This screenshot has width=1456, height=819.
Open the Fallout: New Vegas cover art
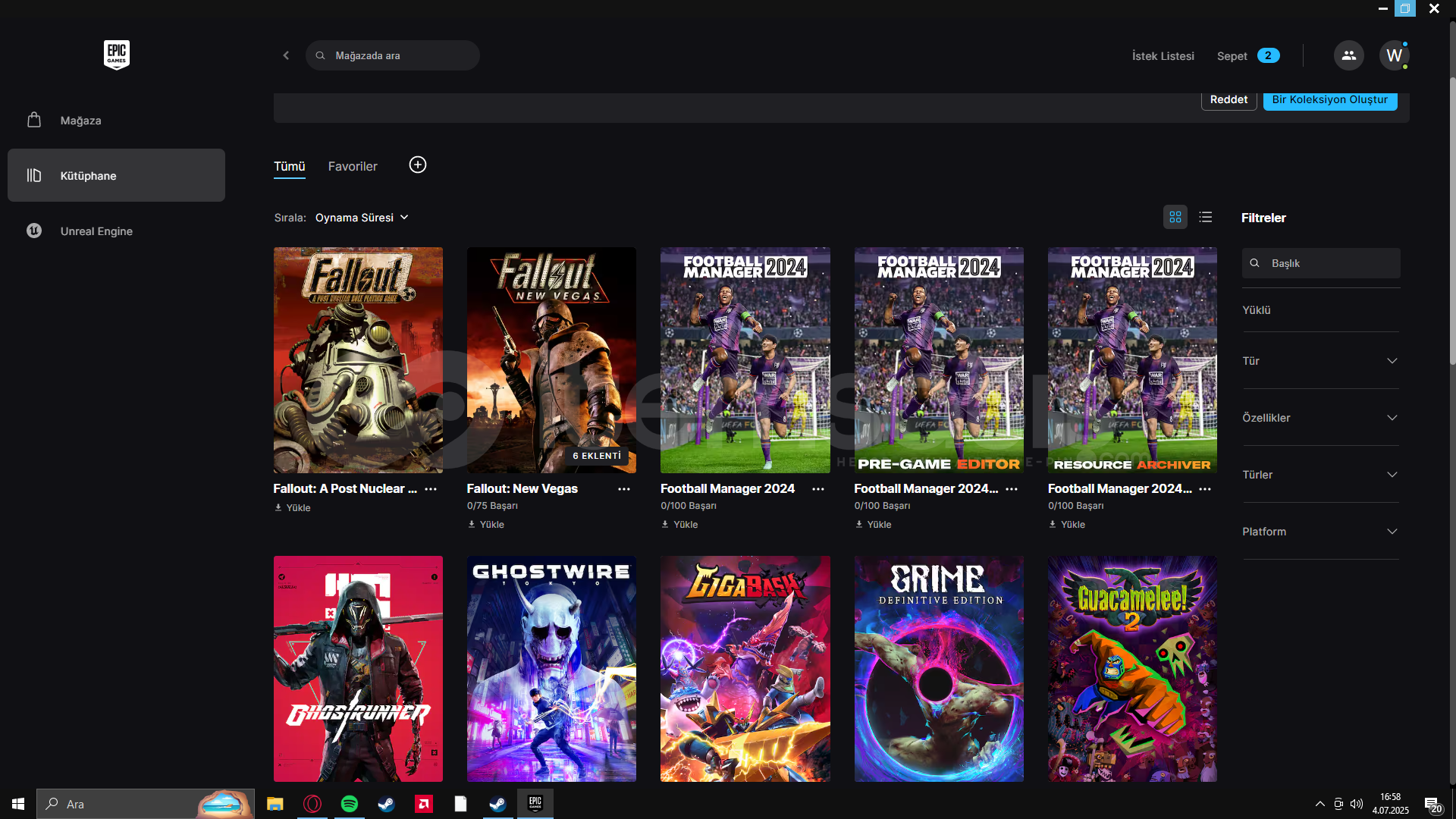pos(551,360)
